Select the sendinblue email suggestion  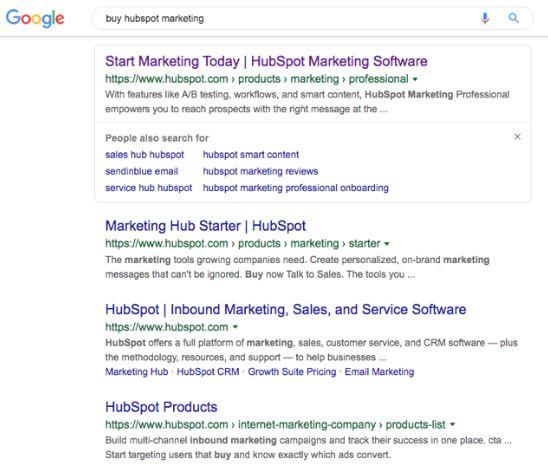point(142,172)
